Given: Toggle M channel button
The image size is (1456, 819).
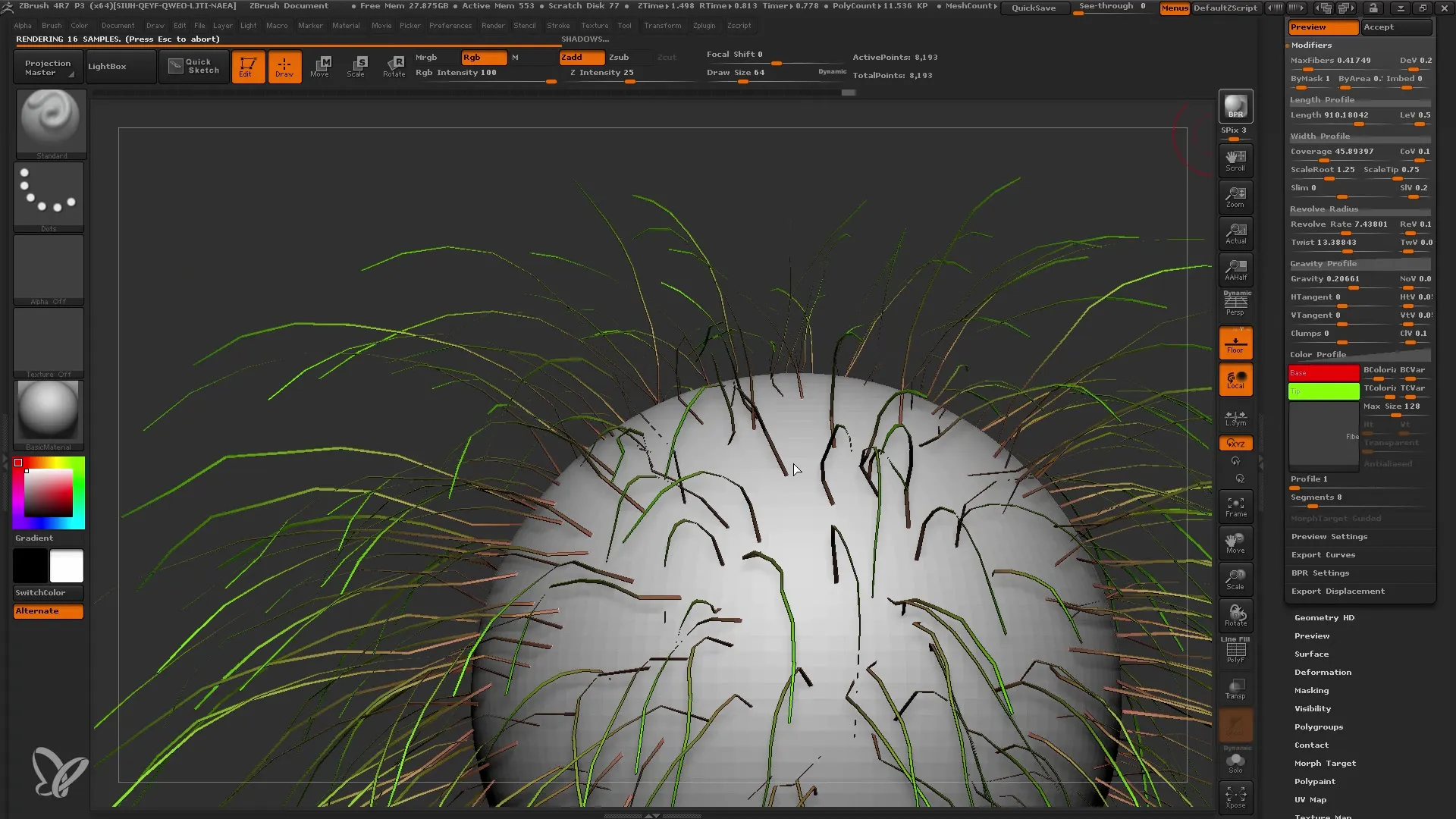Looking at the screenshot, I should [517, 57].
